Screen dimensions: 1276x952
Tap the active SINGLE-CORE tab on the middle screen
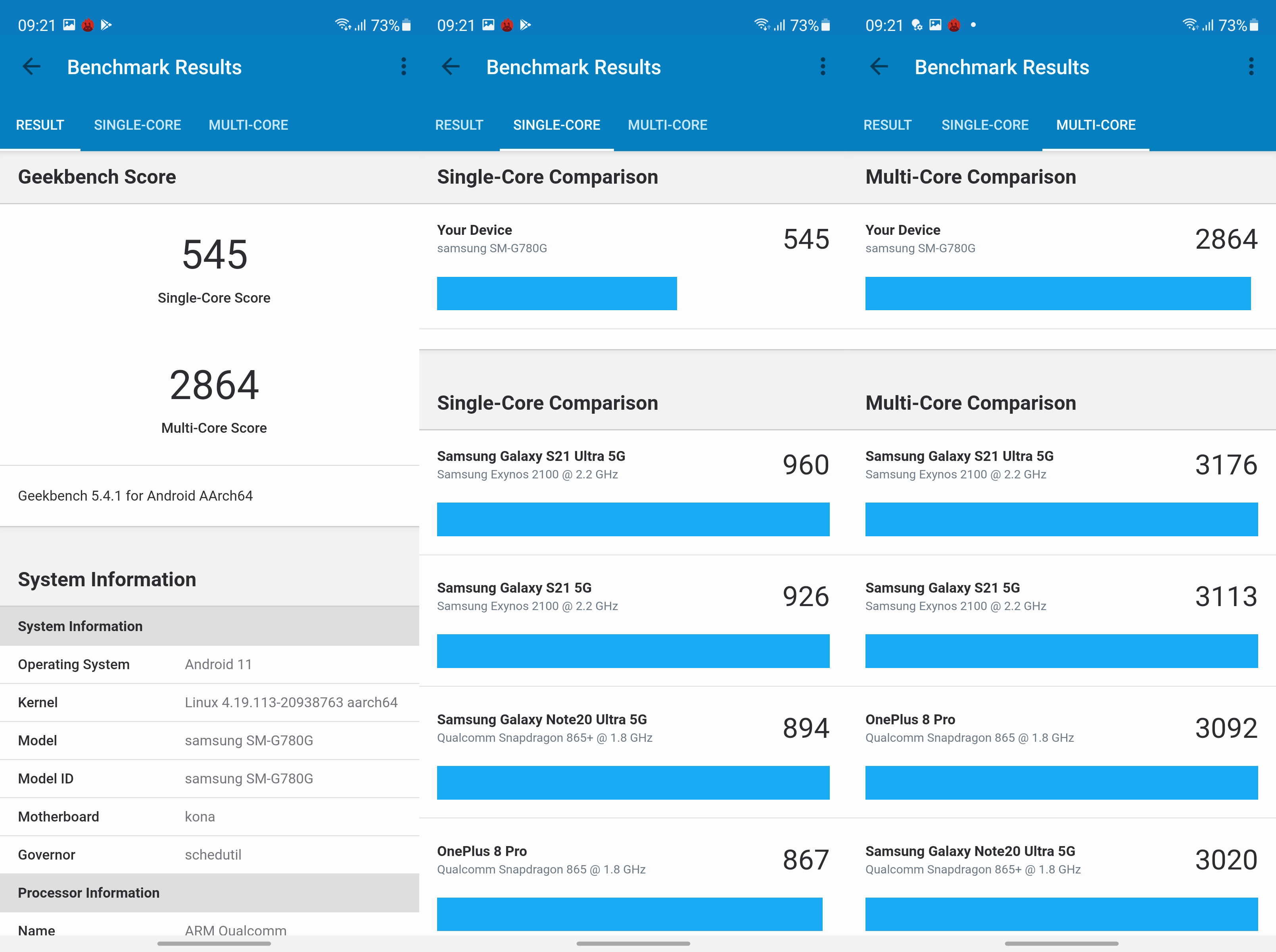pyautogui.click(x=556, y=125)
